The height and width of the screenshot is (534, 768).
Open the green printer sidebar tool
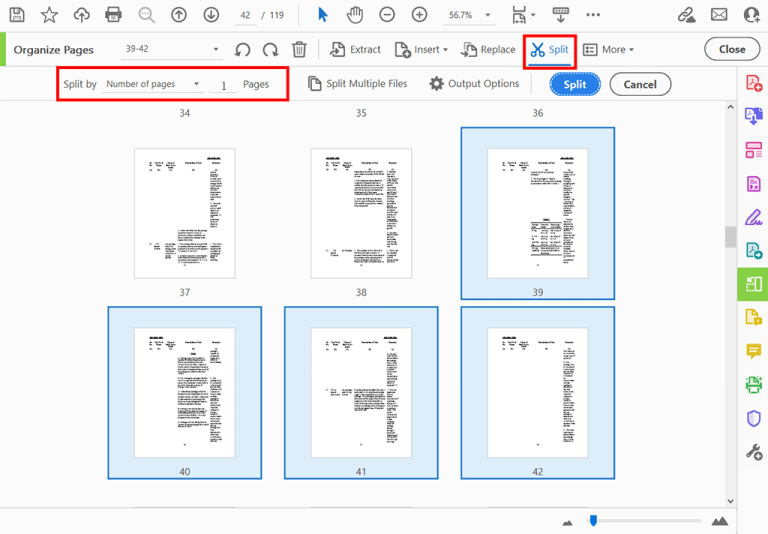(754, 385)
